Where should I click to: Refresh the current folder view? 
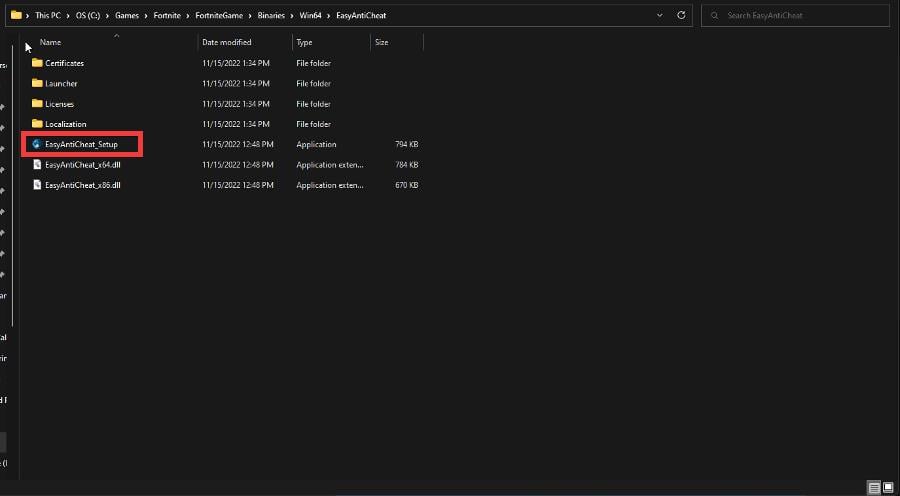[681, 16]
